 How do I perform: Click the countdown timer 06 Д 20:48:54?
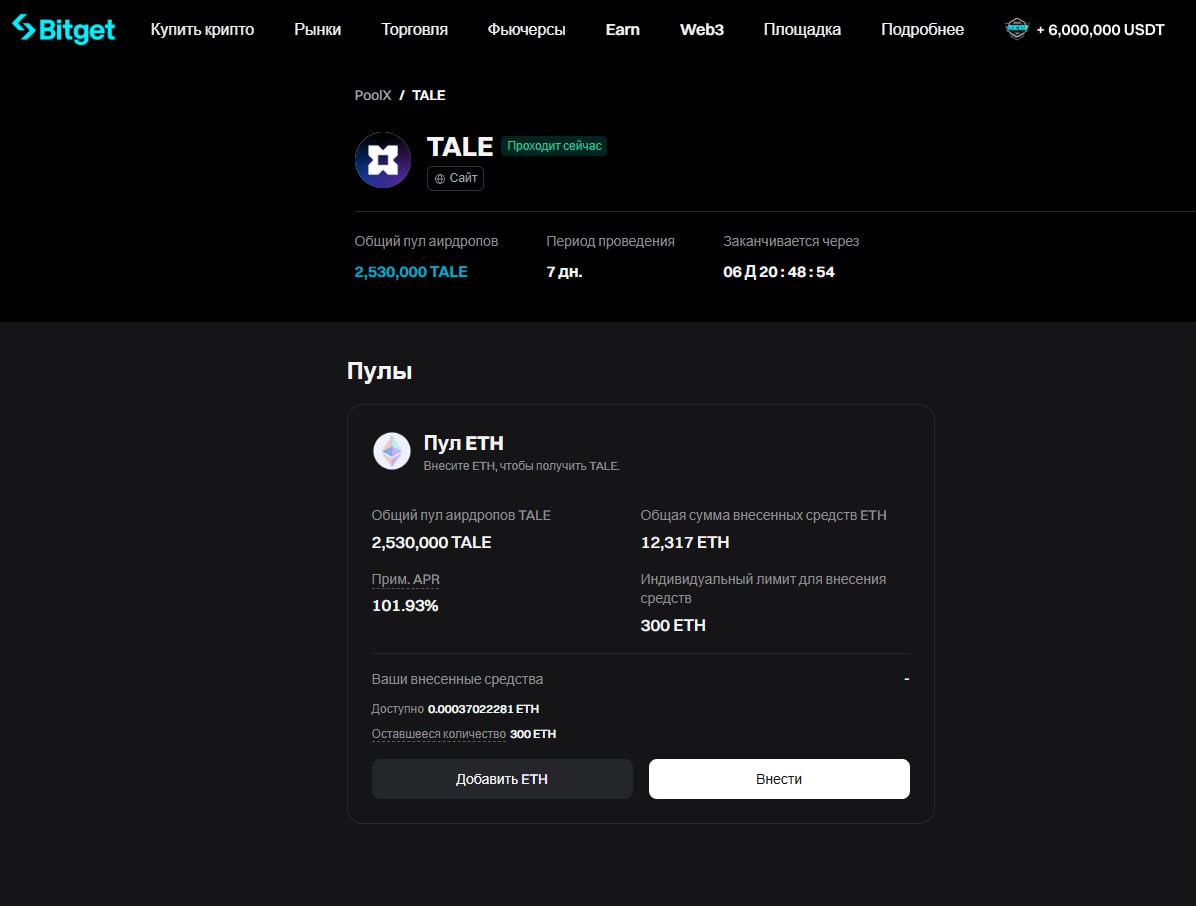779,271
